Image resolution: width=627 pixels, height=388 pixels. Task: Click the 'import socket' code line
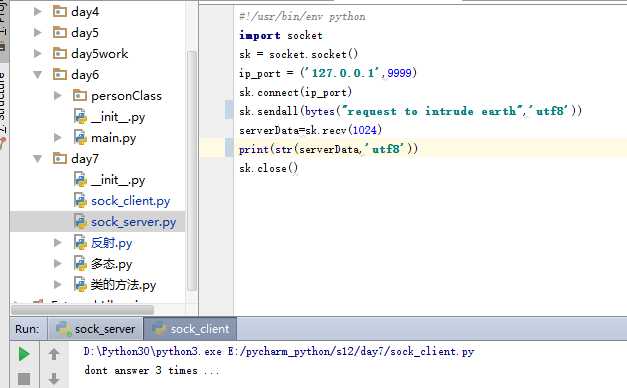click(x=281, y=35)
